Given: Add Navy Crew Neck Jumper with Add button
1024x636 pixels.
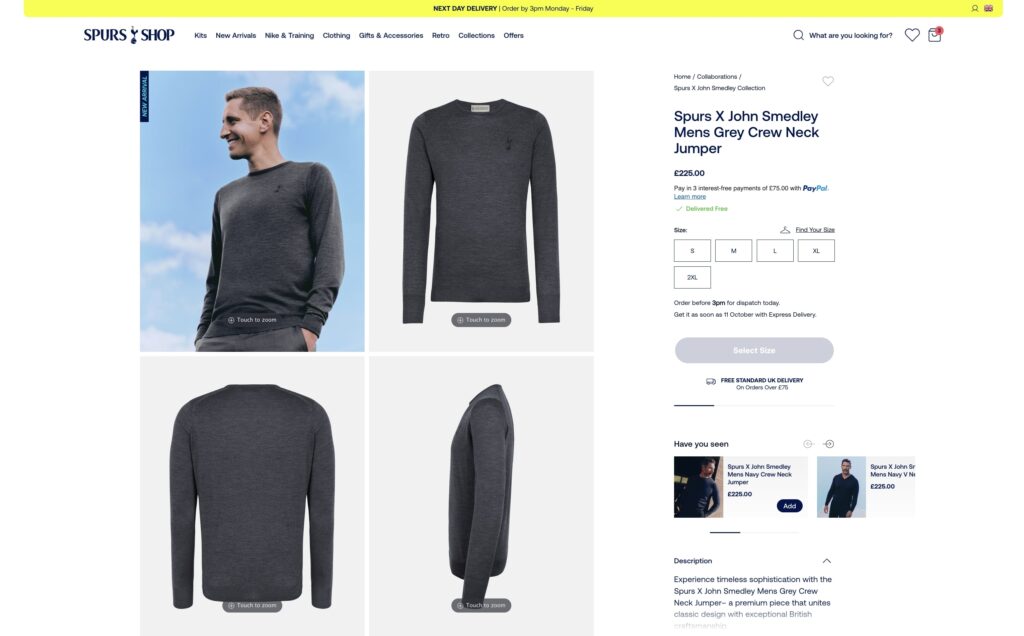Looking at the screenshot, I should pyautogui.click(x=790, y=506).
